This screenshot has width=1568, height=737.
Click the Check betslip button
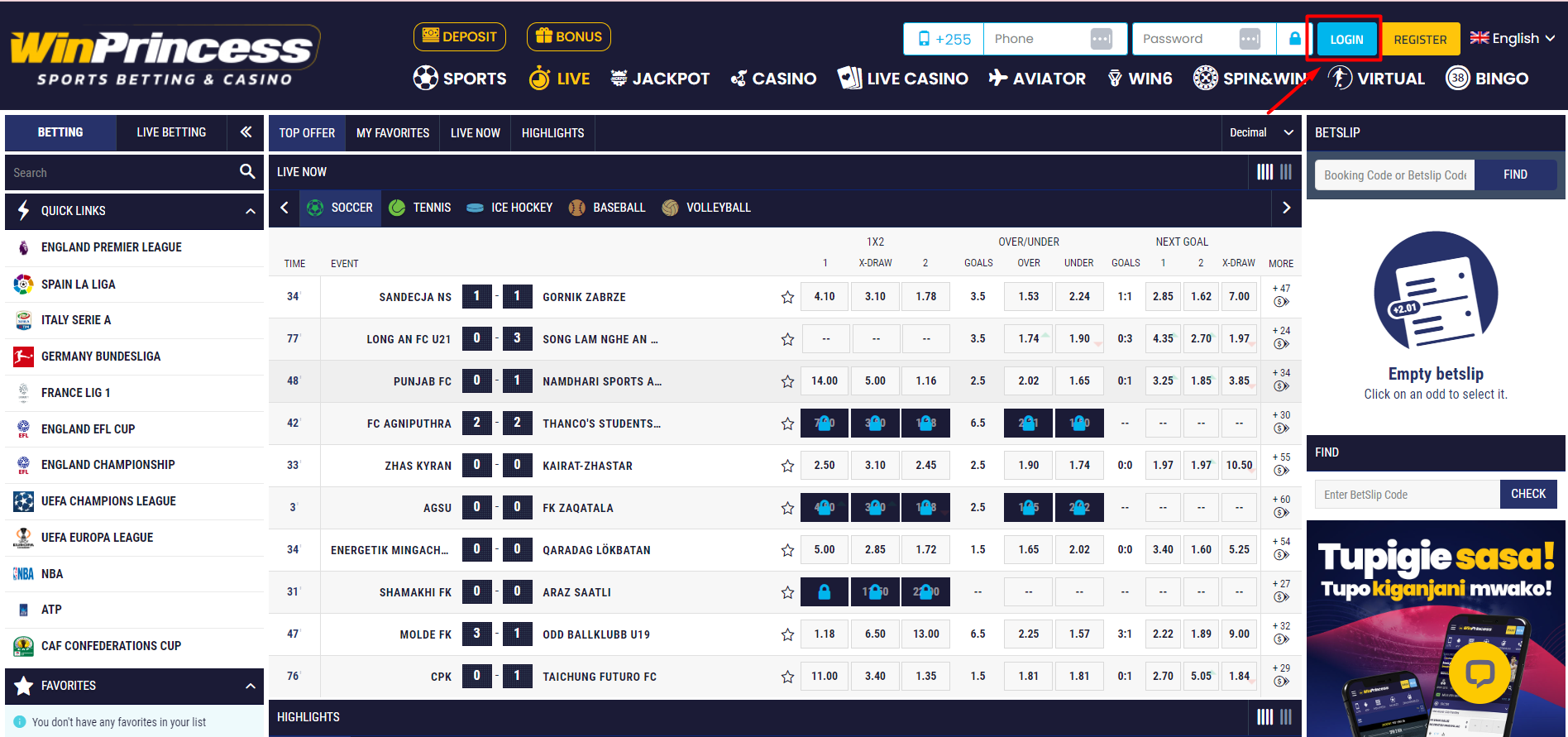1528,494
